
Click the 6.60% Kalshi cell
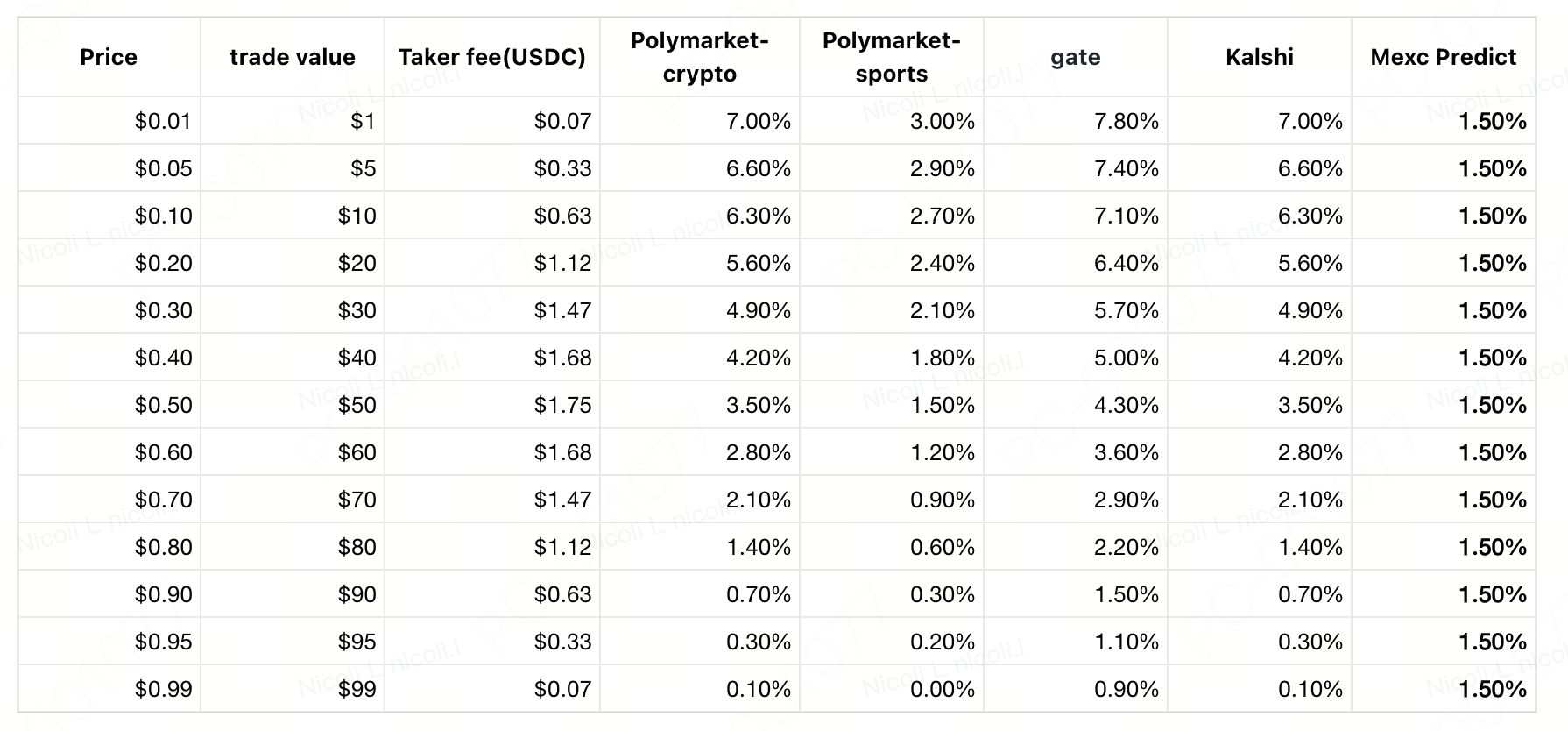click(x=1260, y=168)
